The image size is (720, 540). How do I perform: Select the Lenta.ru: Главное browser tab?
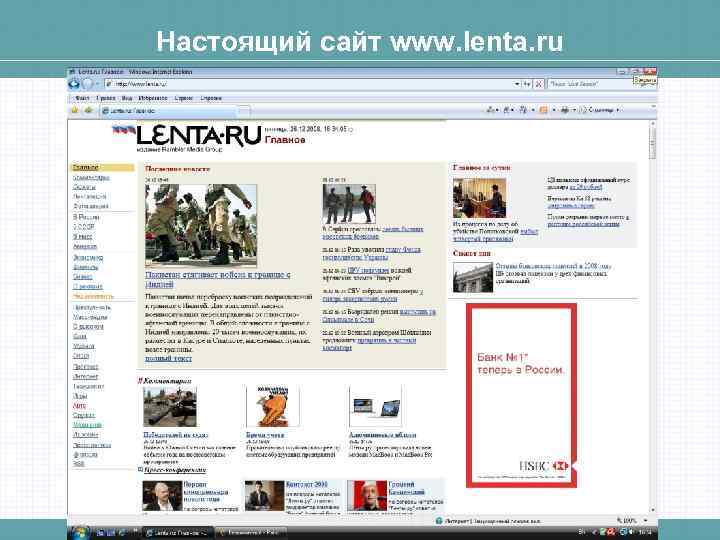point(168,111)
